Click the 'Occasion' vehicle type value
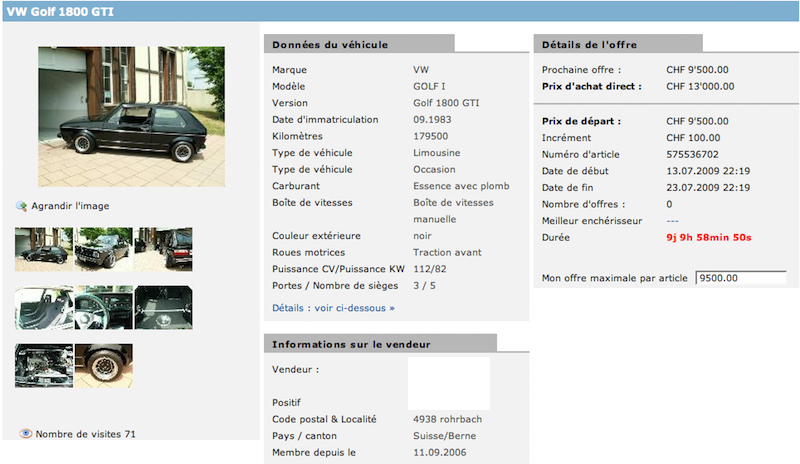This screenshot has width=800, height=464. tap(434, 169)
